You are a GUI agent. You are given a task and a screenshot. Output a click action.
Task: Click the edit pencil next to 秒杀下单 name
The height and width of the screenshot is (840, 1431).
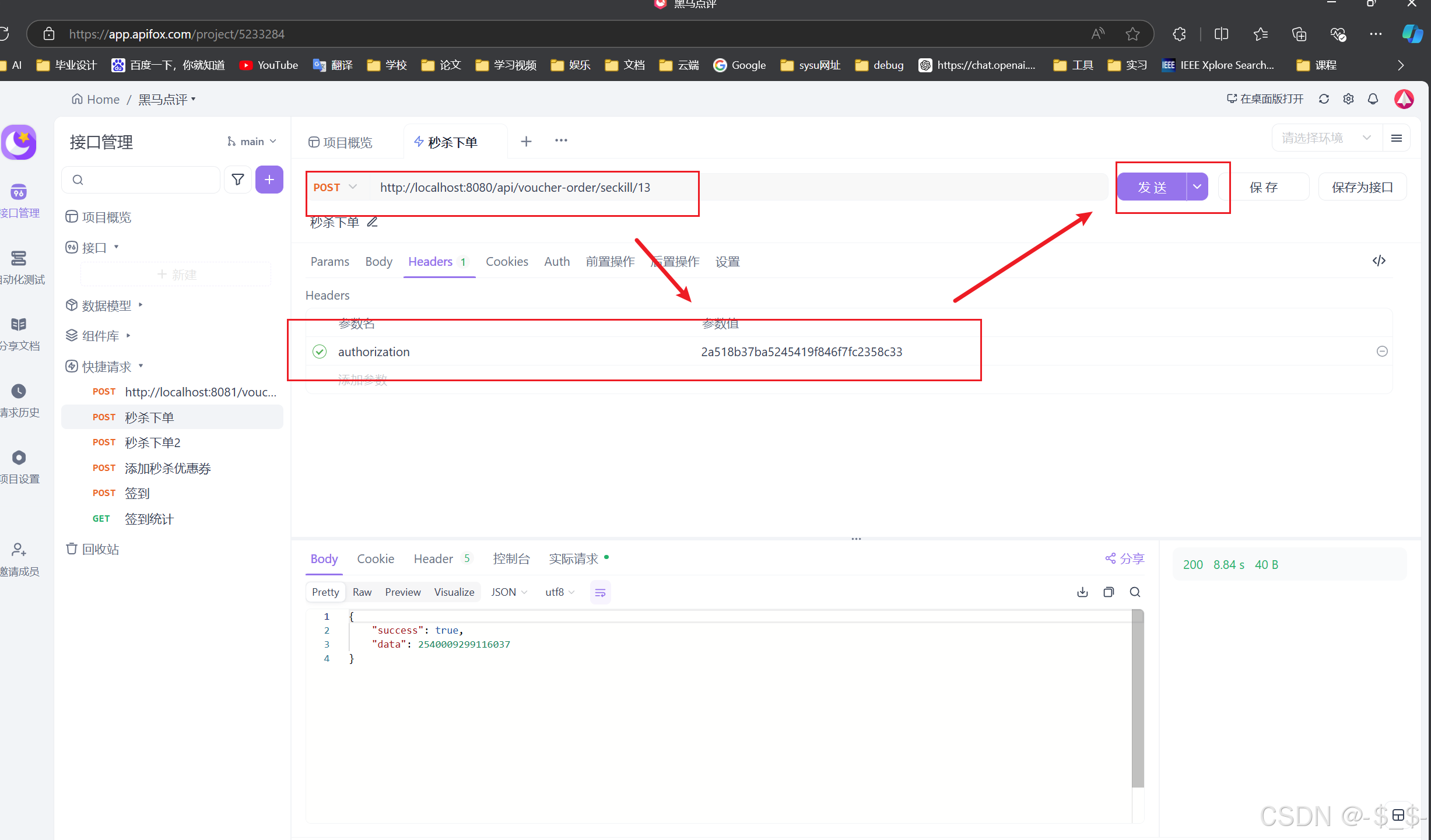(x=372, y=222)
